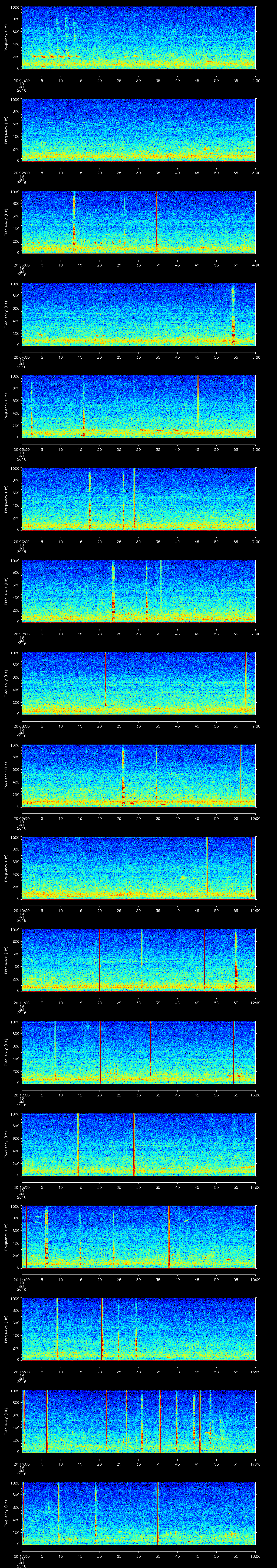Click the 11:00 end time label
The height and width of the screenshot is (1568, 277).
pyautogui.click(x=255, y=910)
